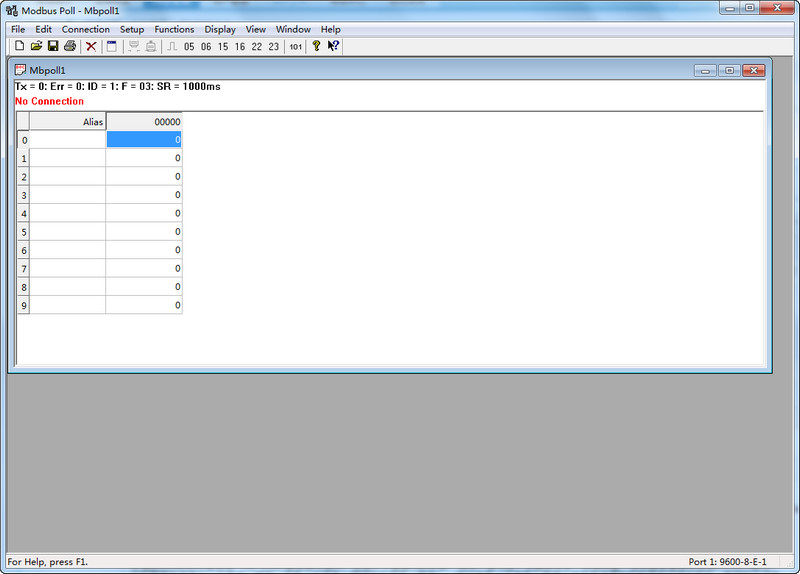Maximize the Mbpoll1 child window
This screenshot has height=574, width=800.
pos(730,70)
